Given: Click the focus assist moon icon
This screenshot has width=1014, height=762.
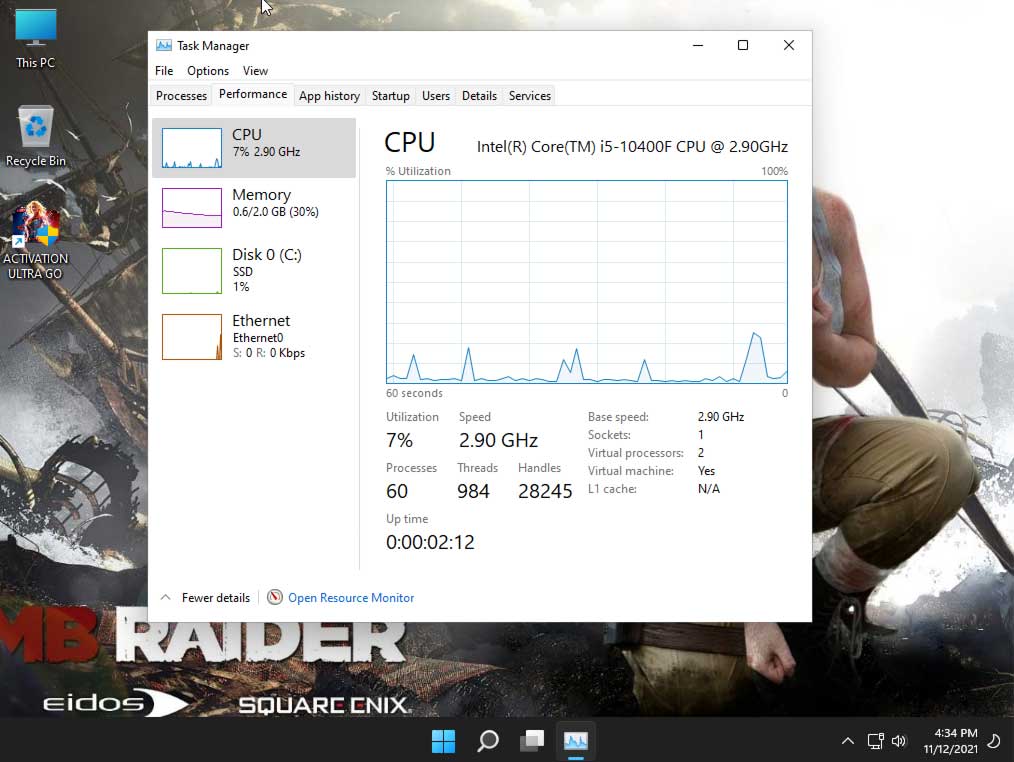Looking at the screenshot, I should point(995,741).
